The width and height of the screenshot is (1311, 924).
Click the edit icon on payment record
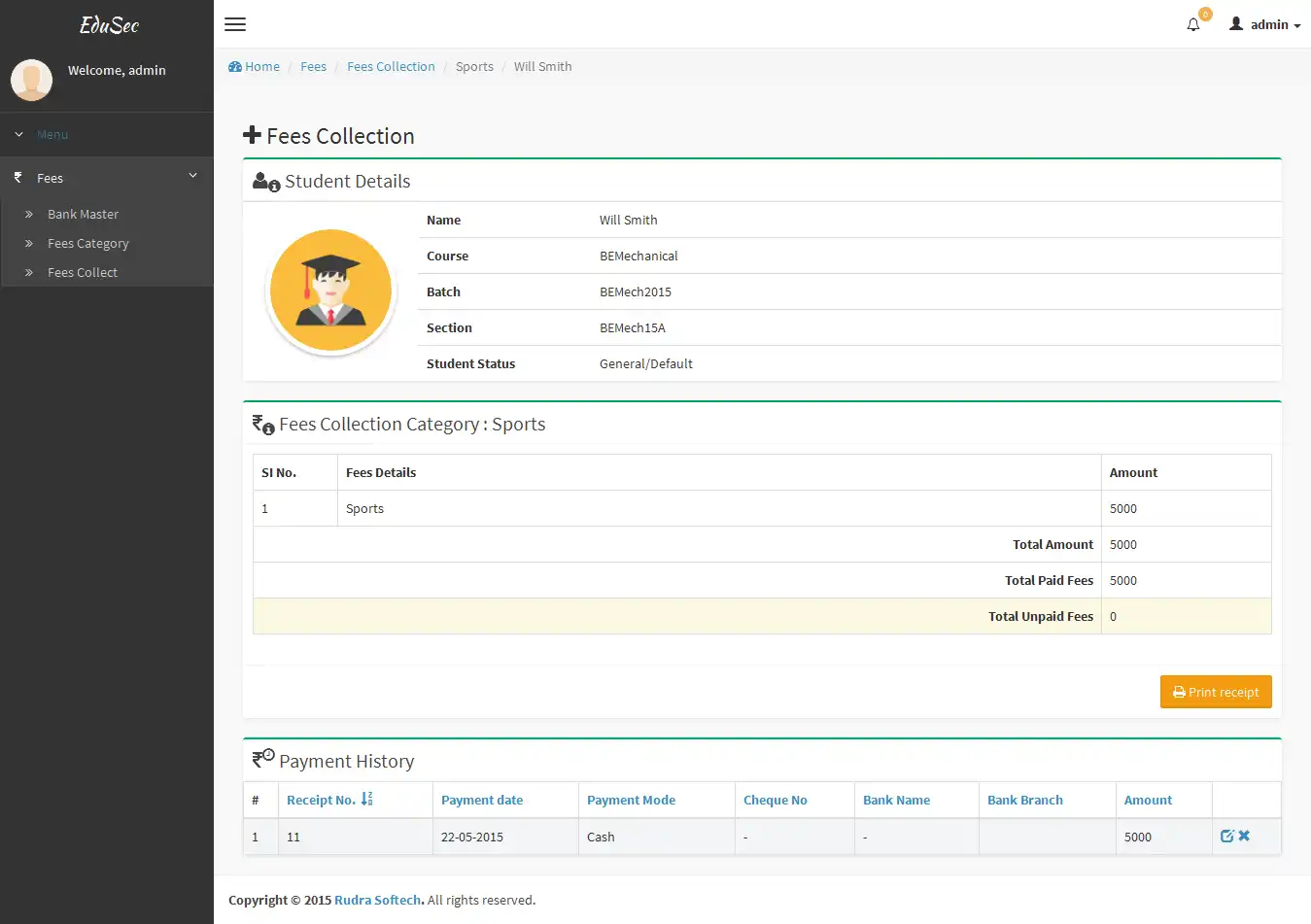coord(1227,835)
